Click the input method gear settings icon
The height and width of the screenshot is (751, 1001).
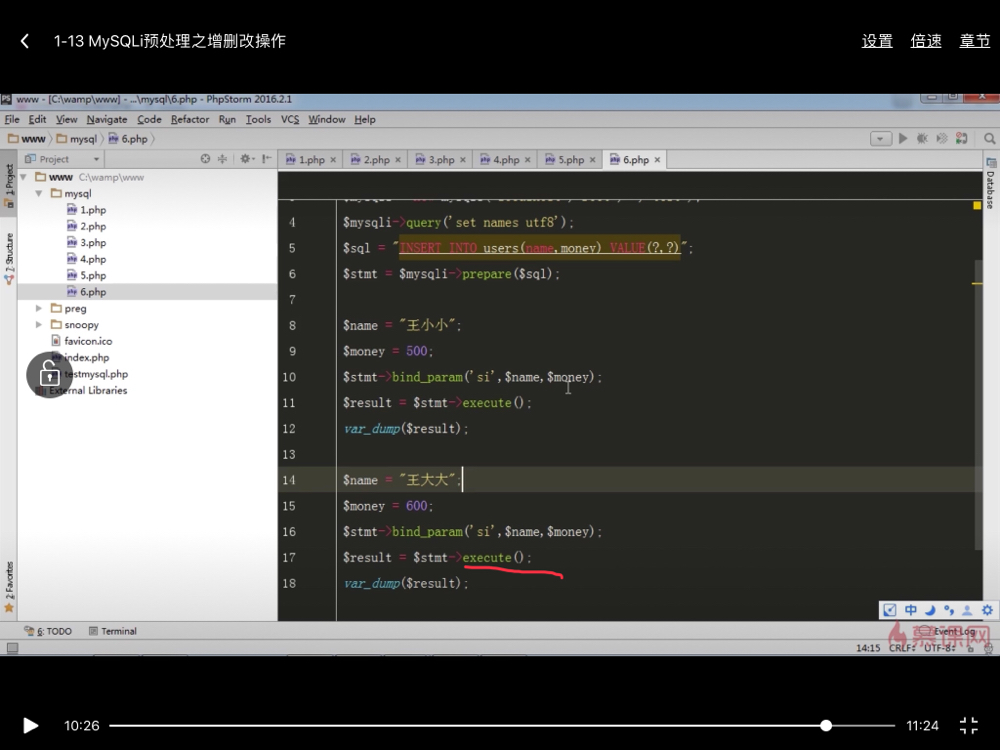click(987, 610)
